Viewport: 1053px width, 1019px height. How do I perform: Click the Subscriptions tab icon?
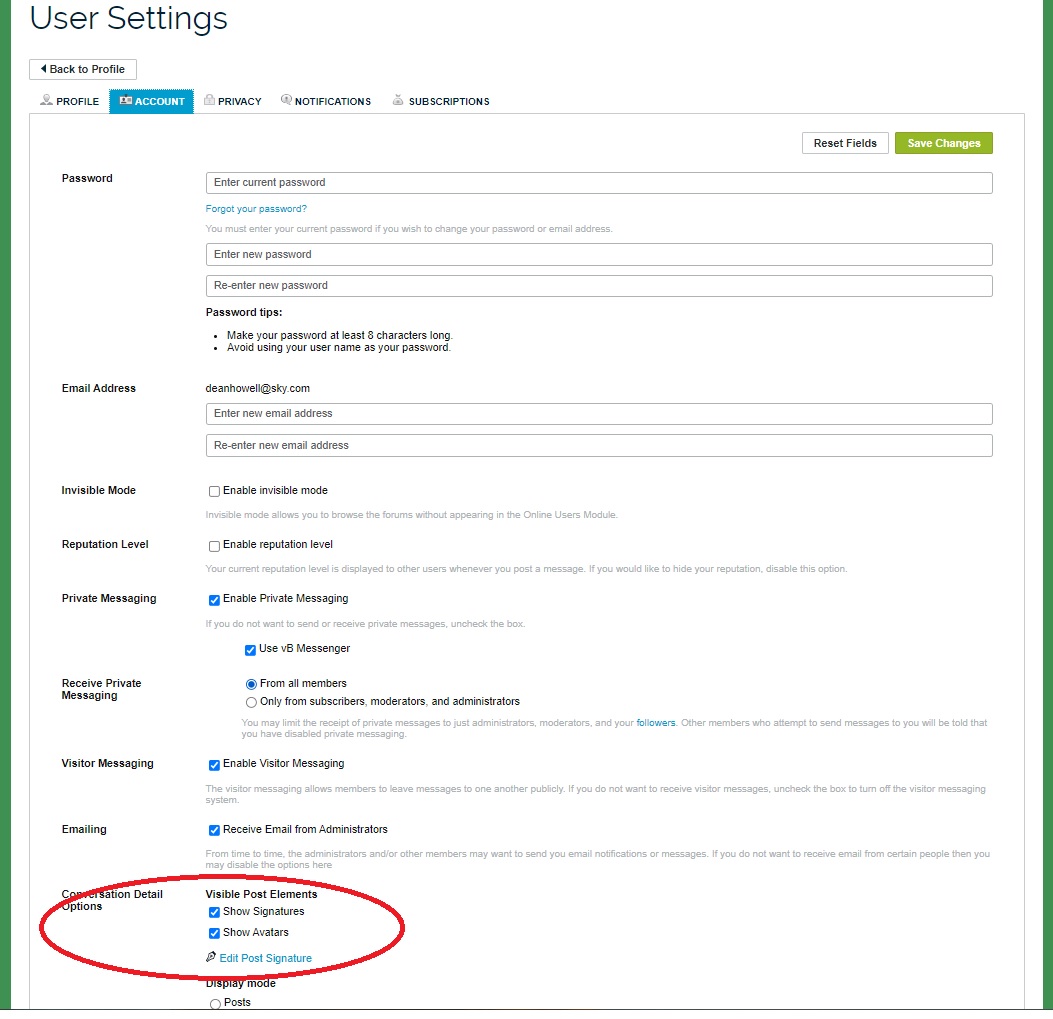click(398, 100)
